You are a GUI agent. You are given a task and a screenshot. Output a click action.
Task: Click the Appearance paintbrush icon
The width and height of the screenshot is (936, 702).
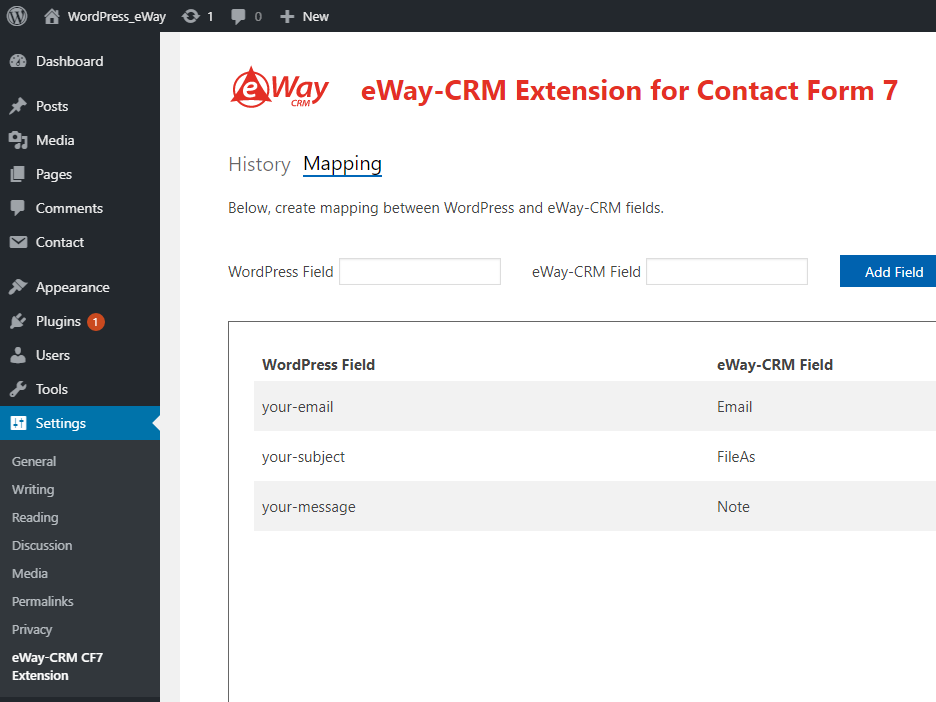pyautogui.click(x=18, y=287)
